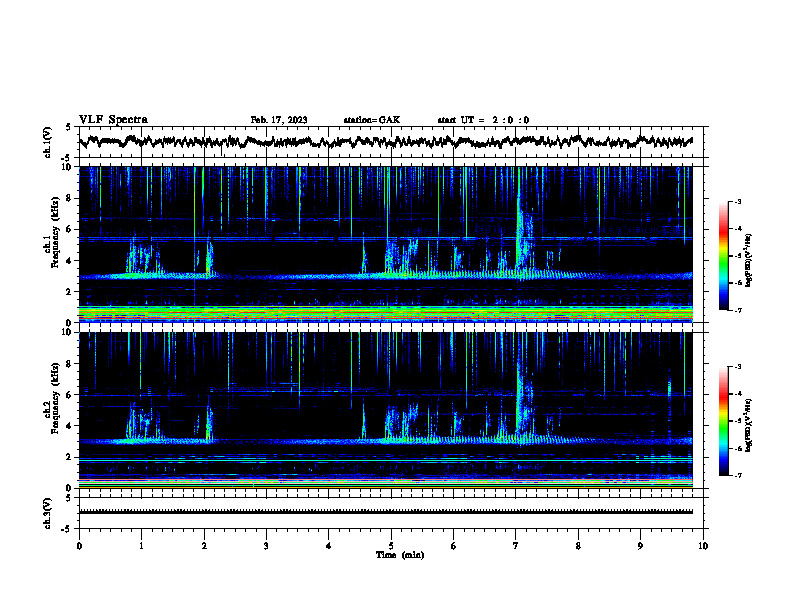792x612 pixels.
Task: Click the ch.1 Frequency (kHz) axis label
Action: tap(56, 232)
